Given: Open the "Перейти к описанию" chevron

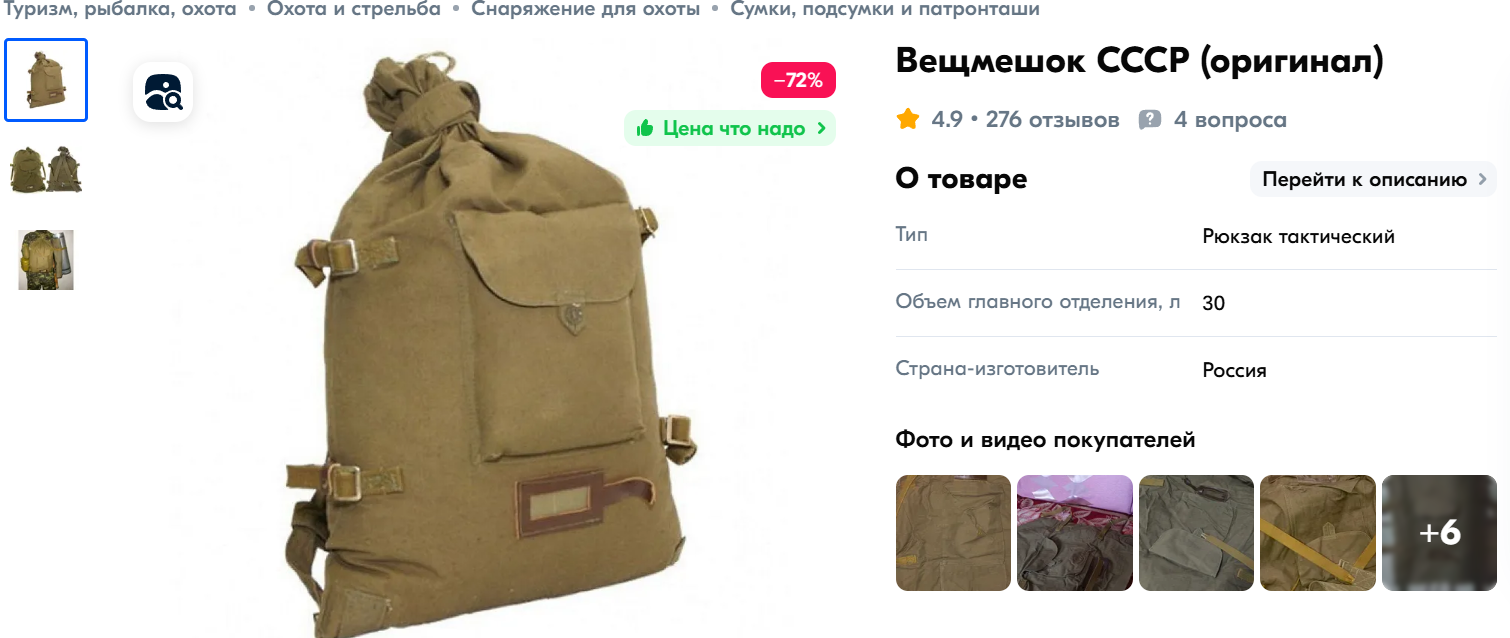Looking at the screenshot, I should 1484,180.
